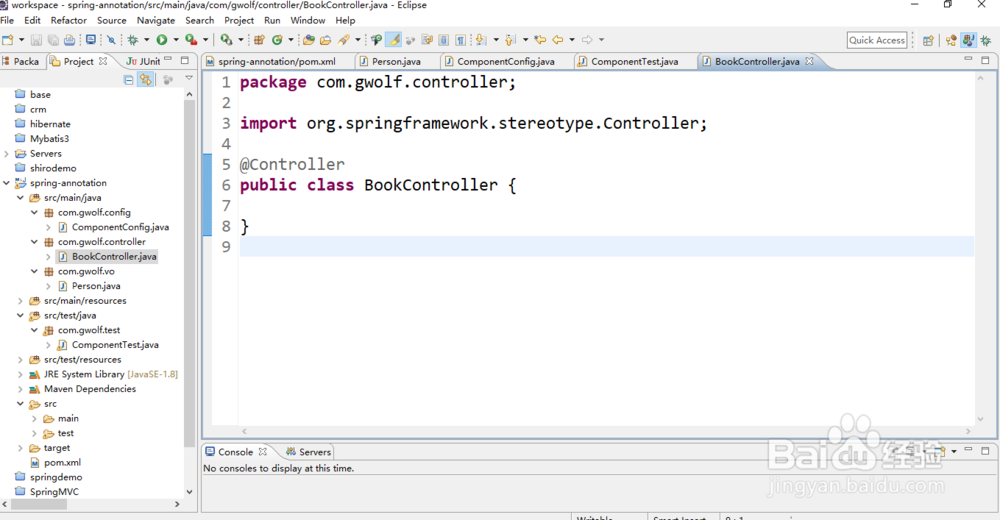This screenshot has height=520, width=1000.
Task: Expand the Servers folder
Action: 6,154
